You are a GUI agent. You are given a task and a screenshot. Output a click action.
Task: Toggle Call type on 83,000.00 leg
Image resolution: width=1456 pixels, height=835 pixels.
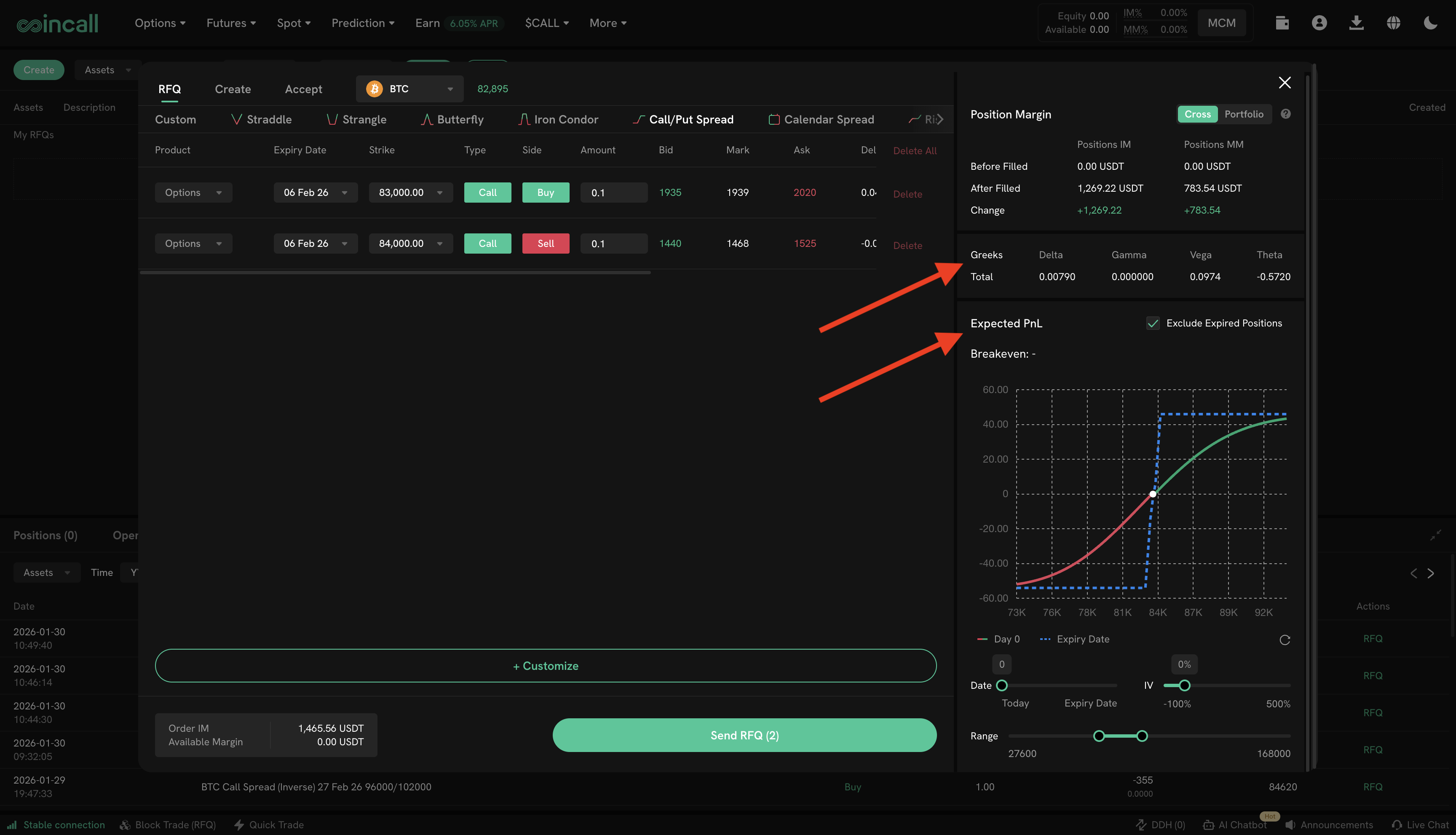click(487, 193)
